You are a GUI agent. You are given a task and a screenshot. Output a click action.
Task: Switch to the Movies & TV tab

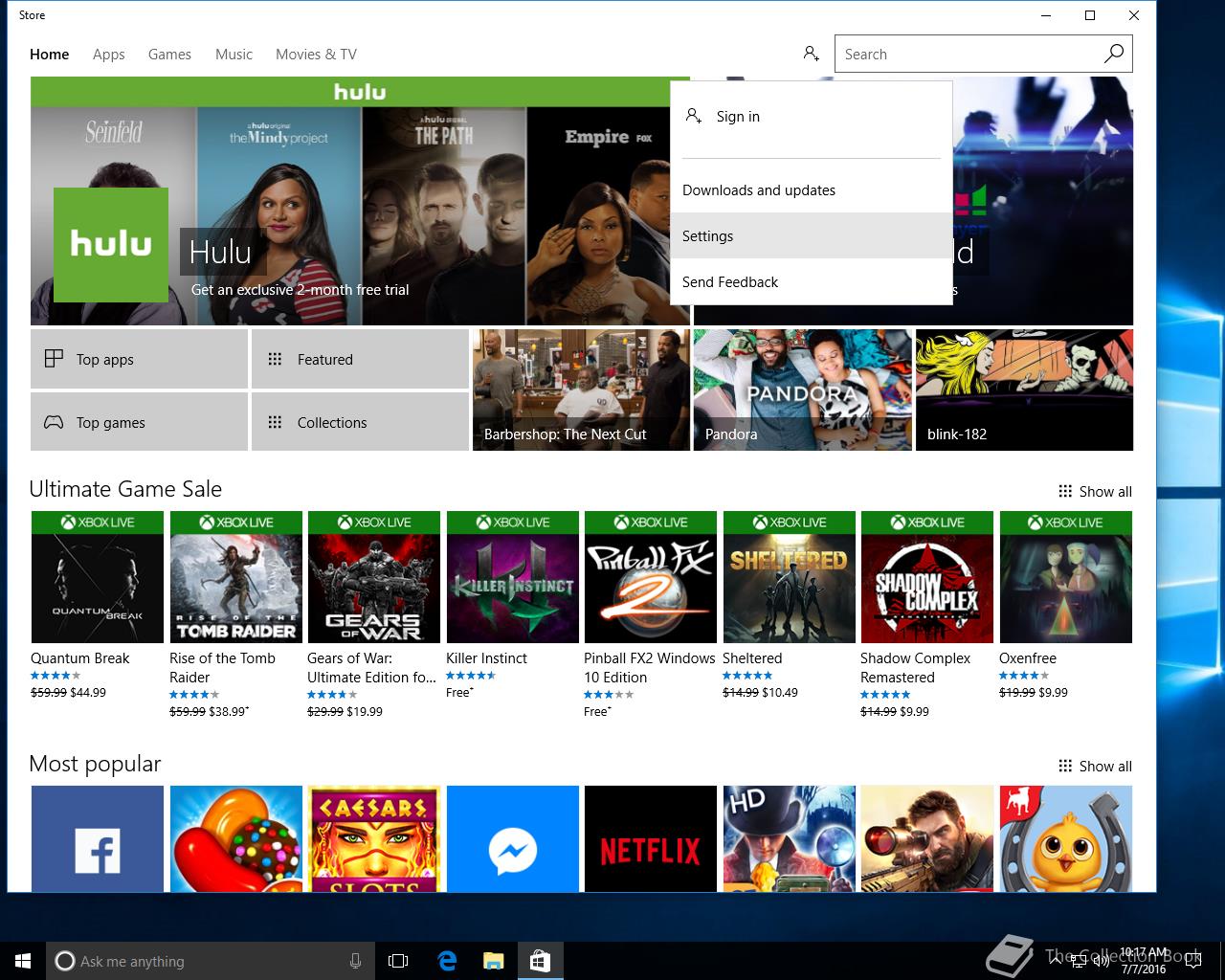click(x=316, y=55)
